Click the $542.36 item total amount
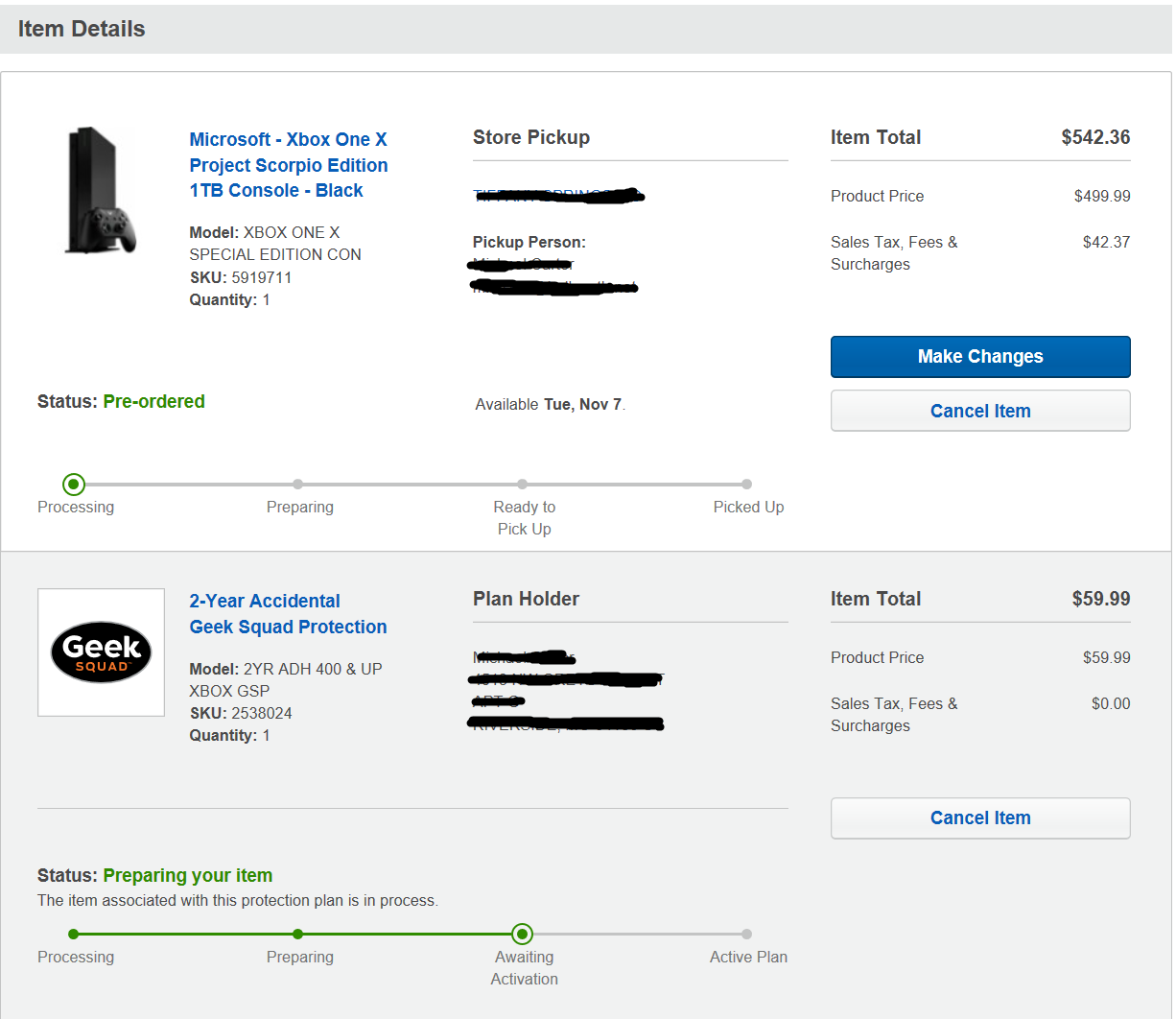This screenshot has width=1176, height=1019. 1095,137
